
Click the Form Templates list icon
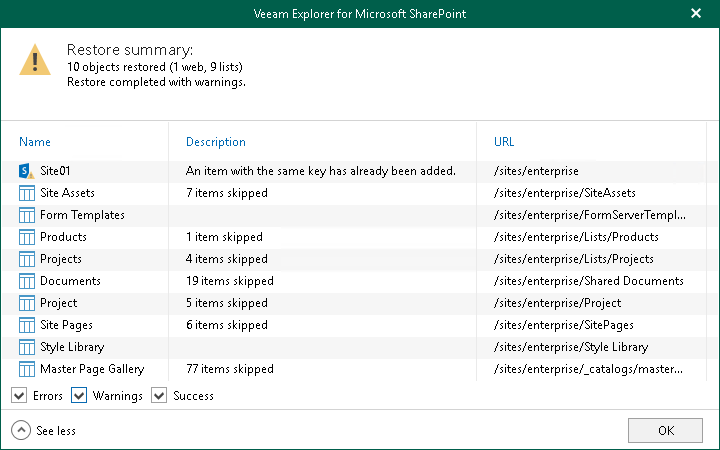click(x=27, y=215)
